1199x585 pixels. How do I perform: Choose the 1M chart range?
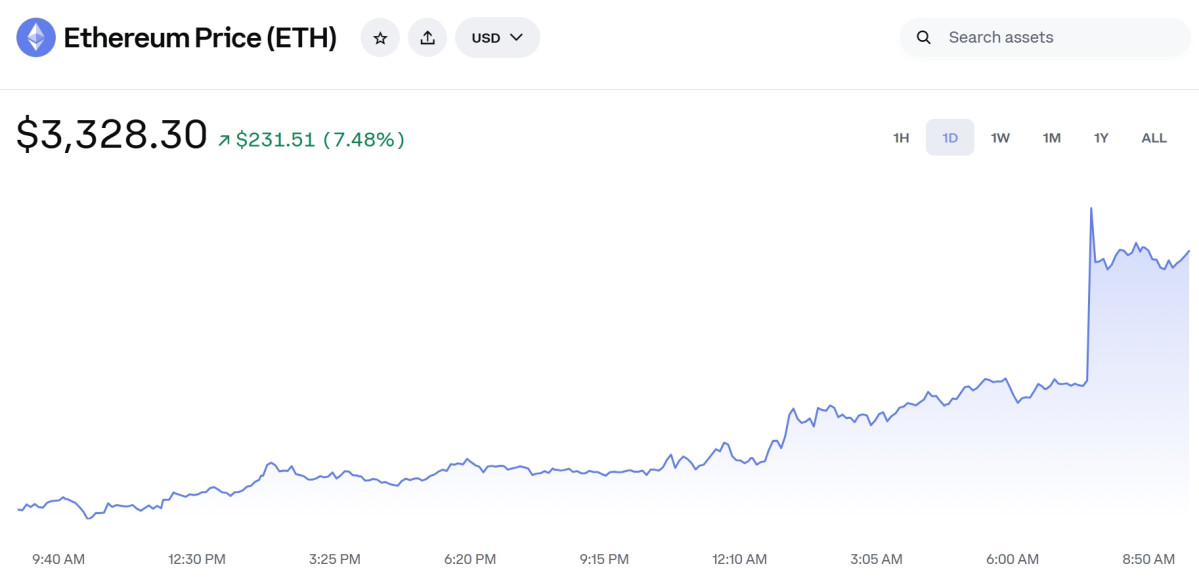click(x=1051, y=138)
